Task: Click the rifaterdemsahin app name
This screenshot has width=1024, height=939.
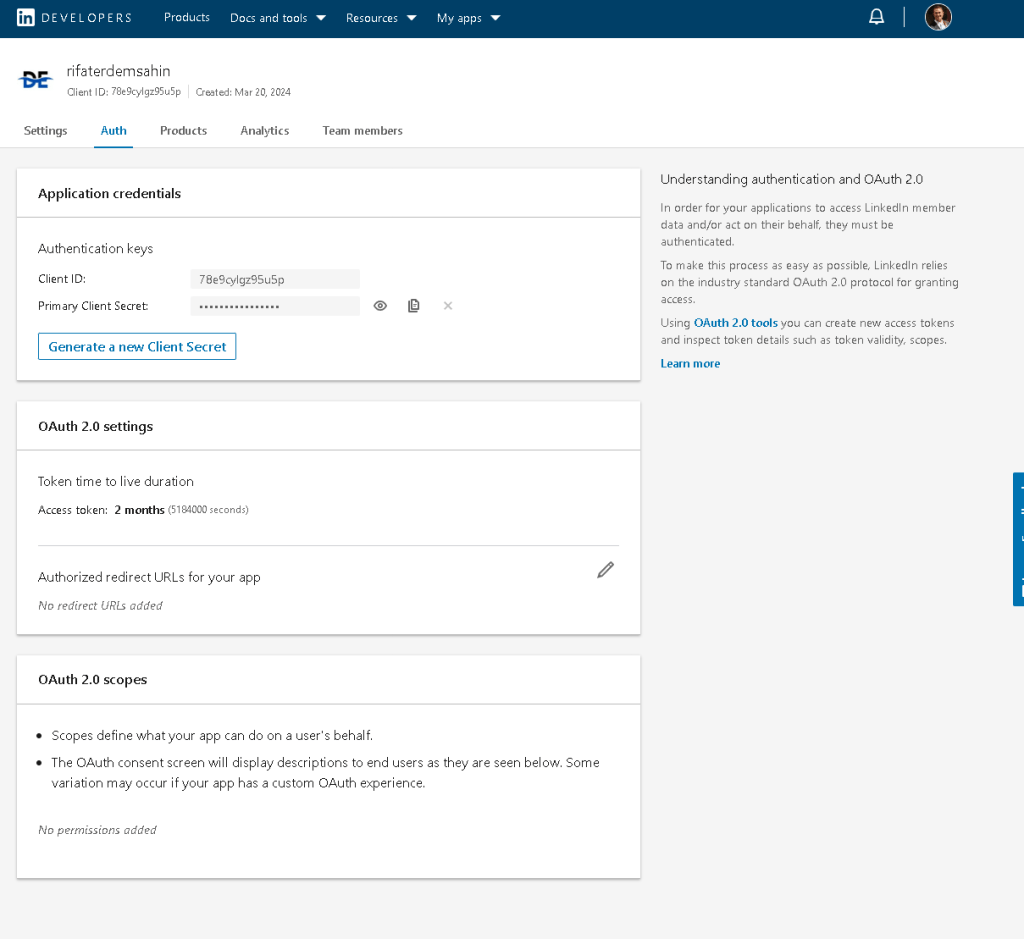Action: click(x=118, y=71)
